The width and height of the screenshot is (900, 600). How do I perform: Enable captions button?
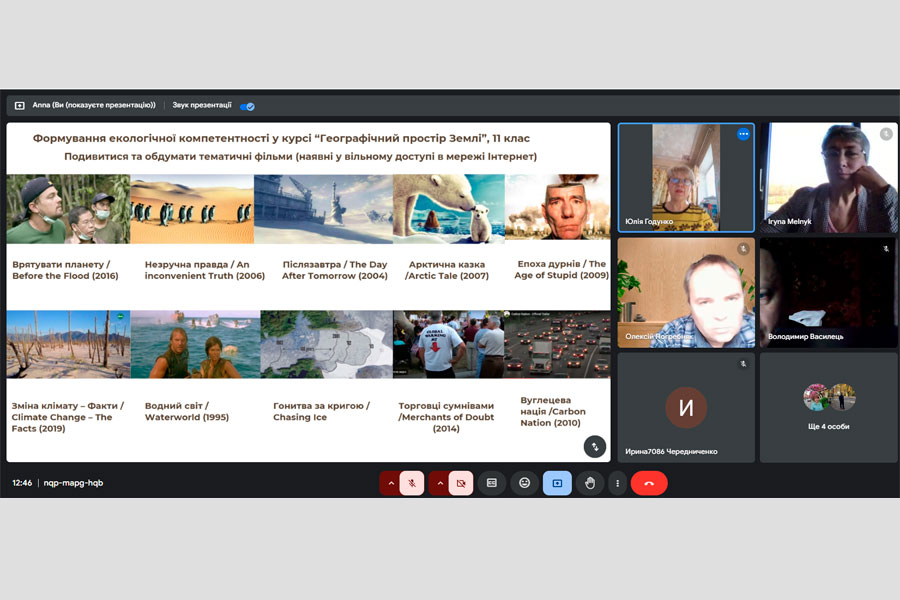click(x=492, y=483)
